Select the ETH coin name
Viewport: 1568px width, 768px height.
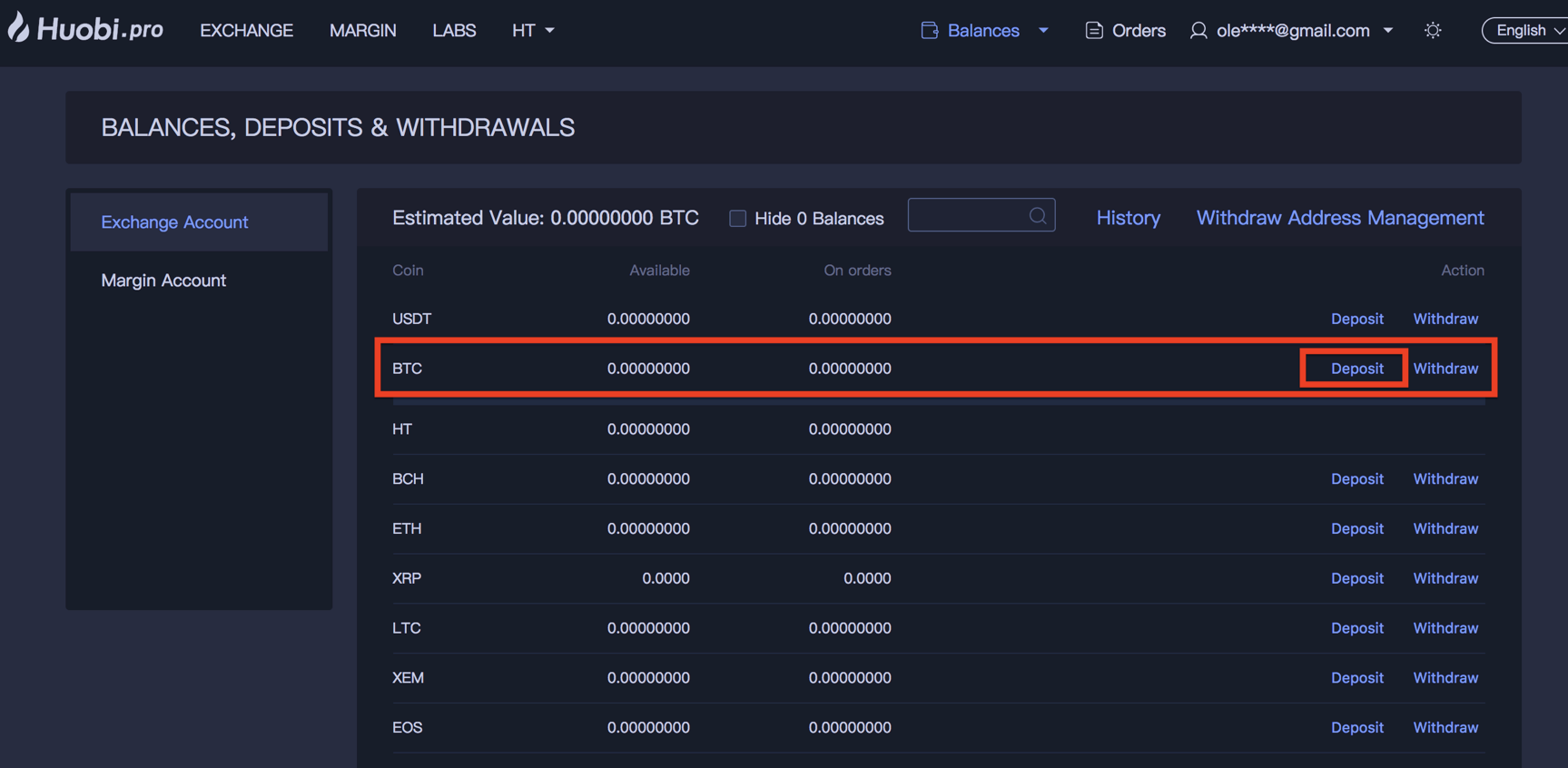(407, 528)
